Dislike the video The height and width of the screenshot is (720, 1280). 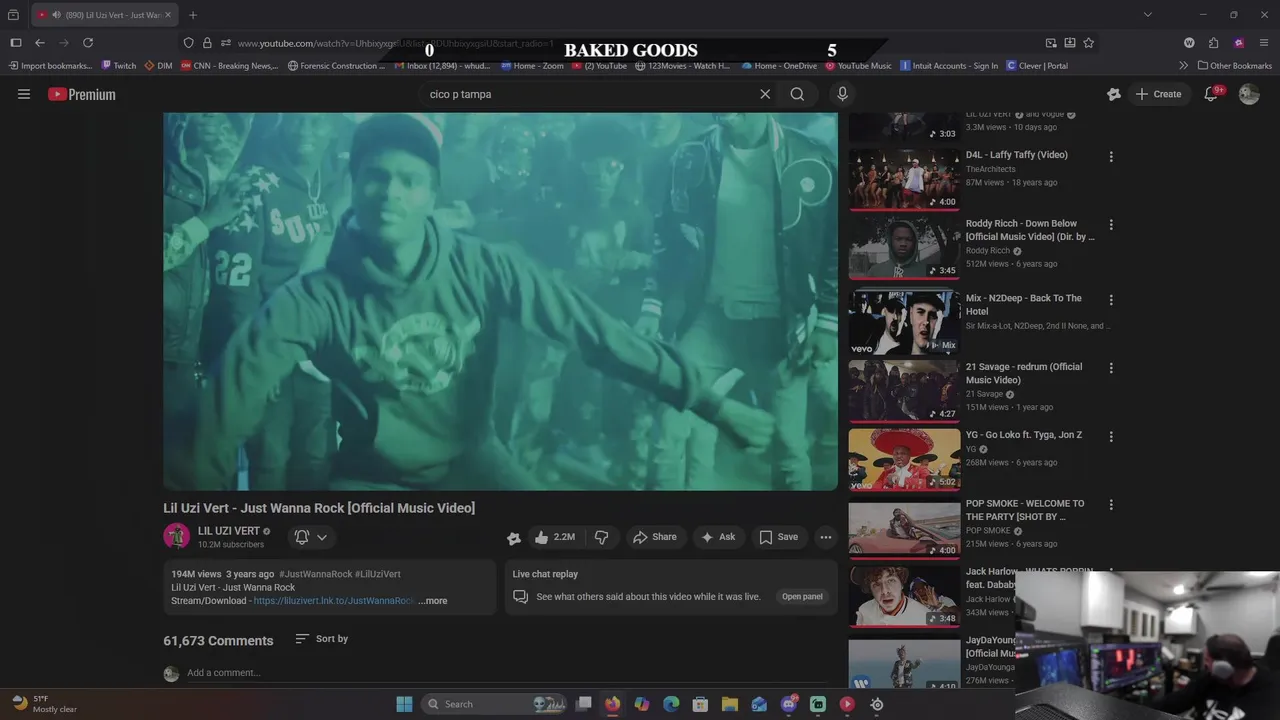601,537
